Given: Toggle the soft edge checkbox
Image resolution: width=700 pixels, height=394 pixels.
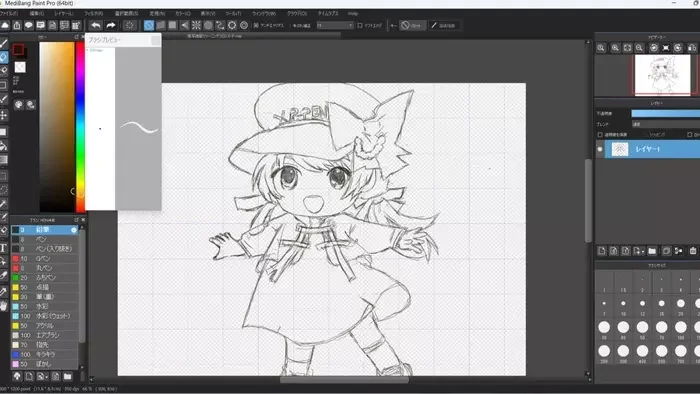Looking at the screenshot, I should pos(360,25).
